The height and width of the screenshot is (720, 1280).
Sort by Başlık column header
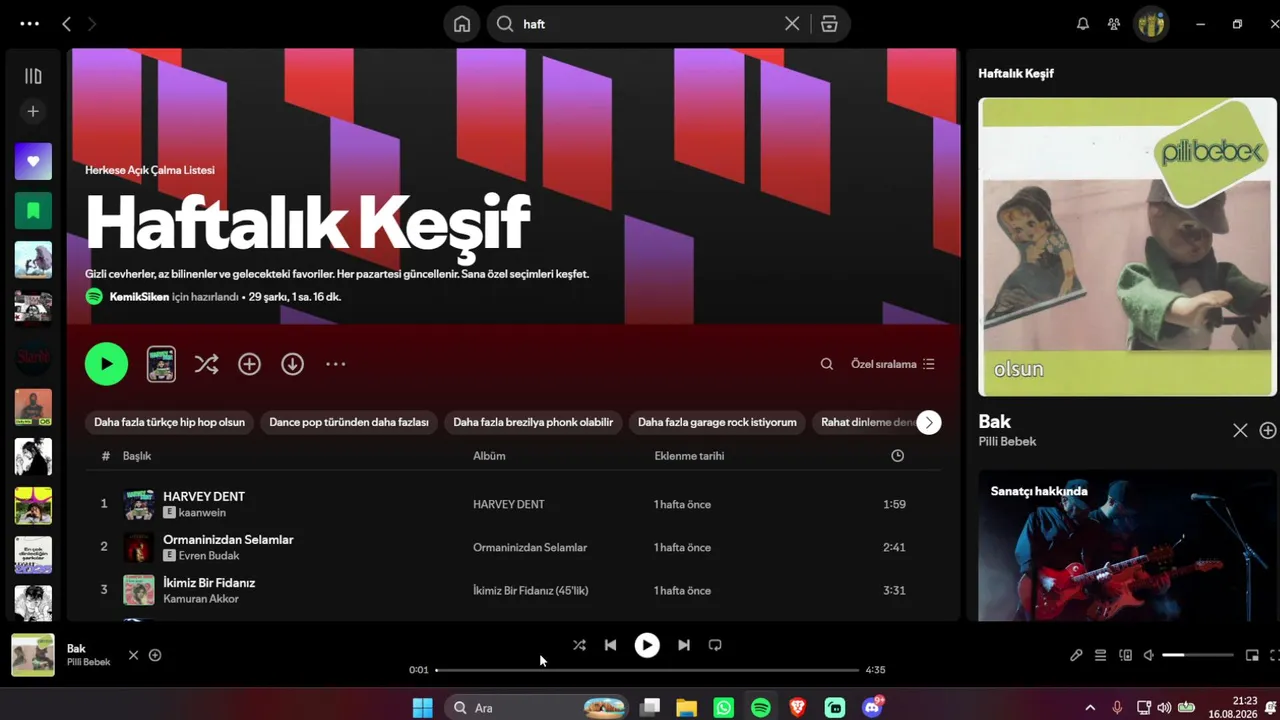click(137, 456)
